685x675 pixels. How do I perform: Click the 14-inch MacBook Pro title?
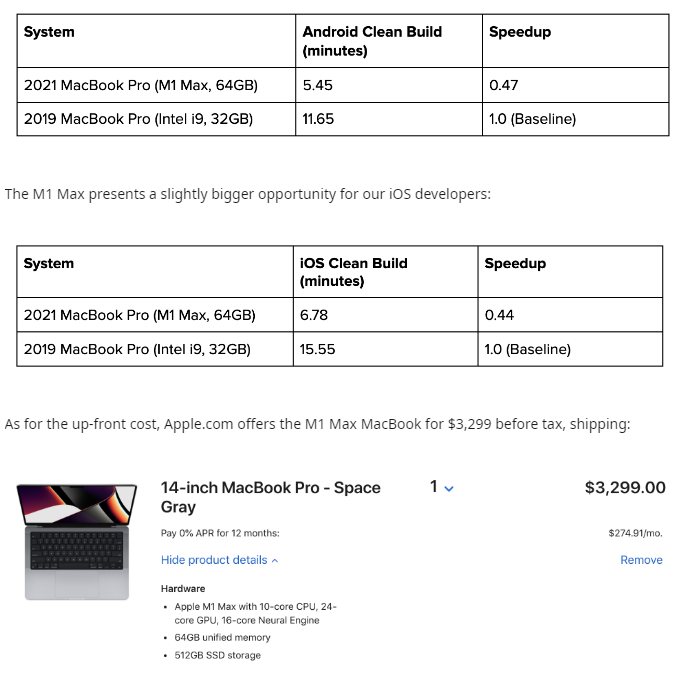click(x=270, y=497)
